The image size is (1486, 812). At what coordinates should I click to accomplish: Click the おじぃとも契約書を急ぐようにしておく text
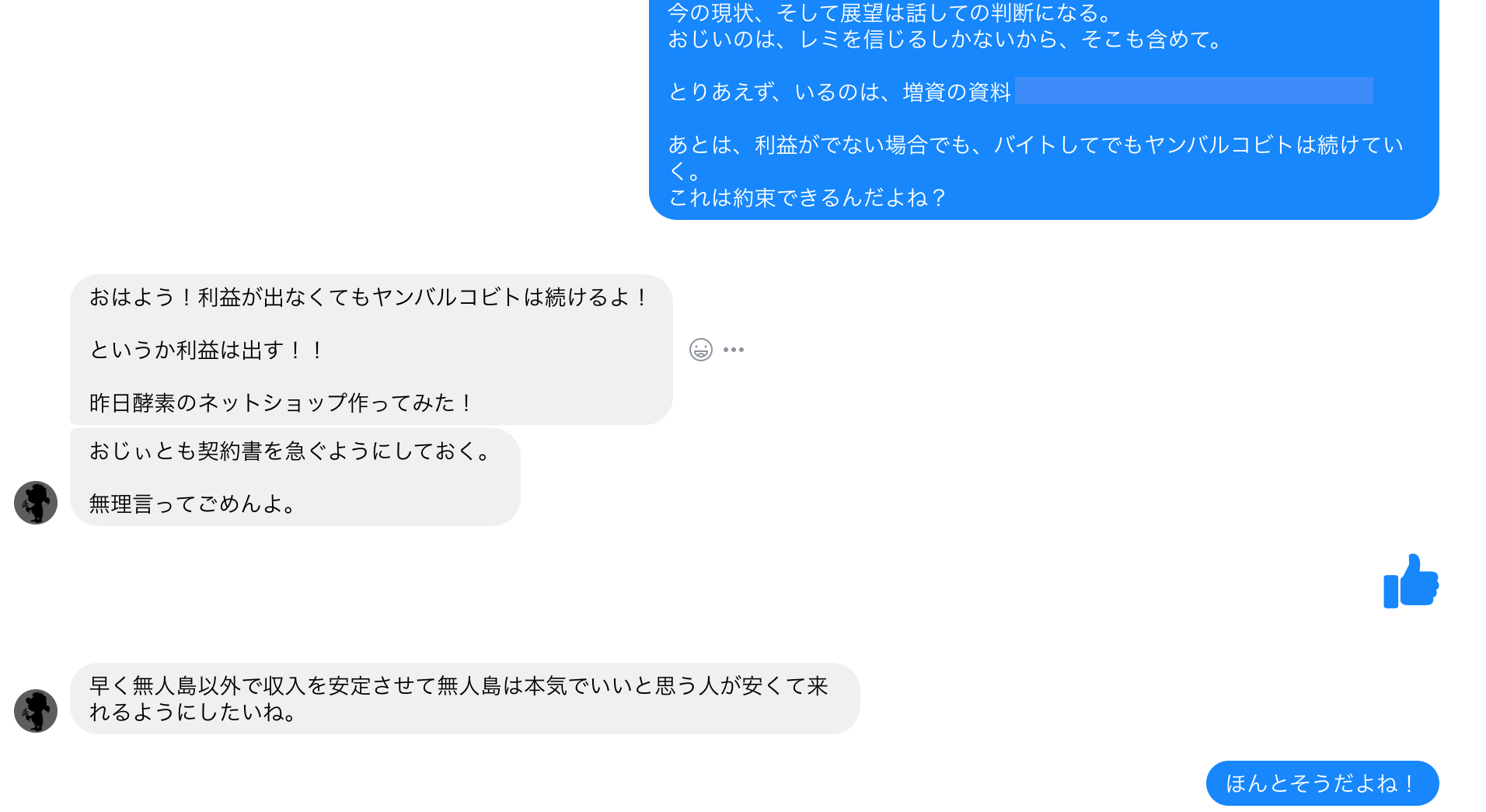pos(291,451)
